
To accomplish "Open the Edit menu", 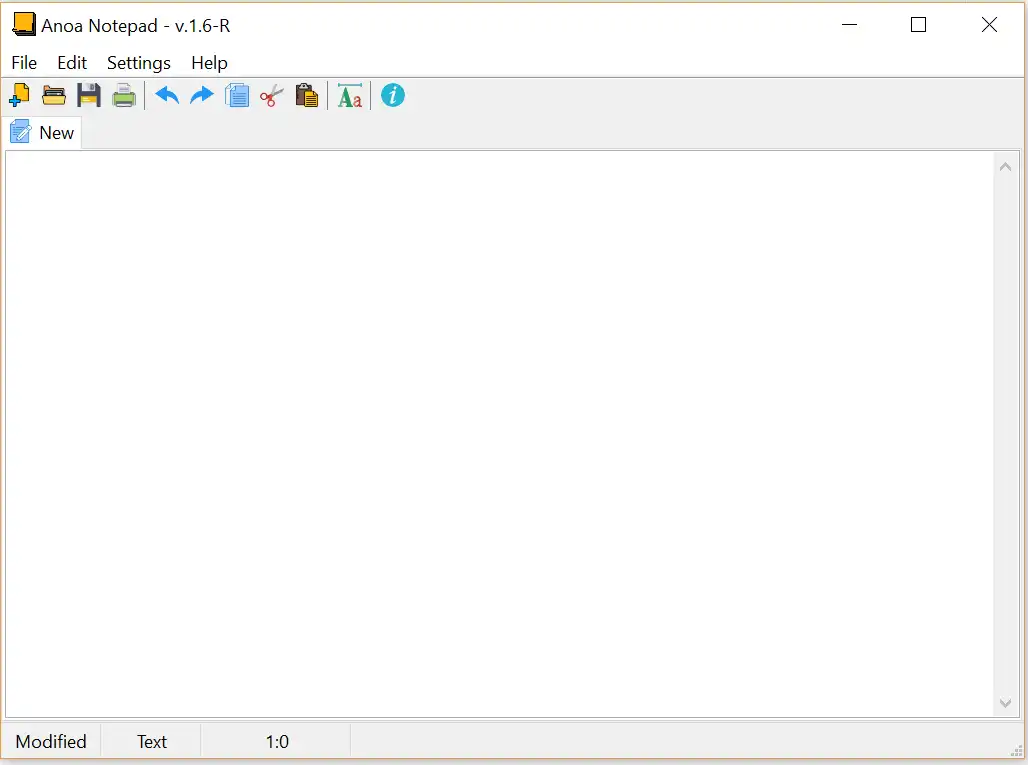I will pos(72,63).
